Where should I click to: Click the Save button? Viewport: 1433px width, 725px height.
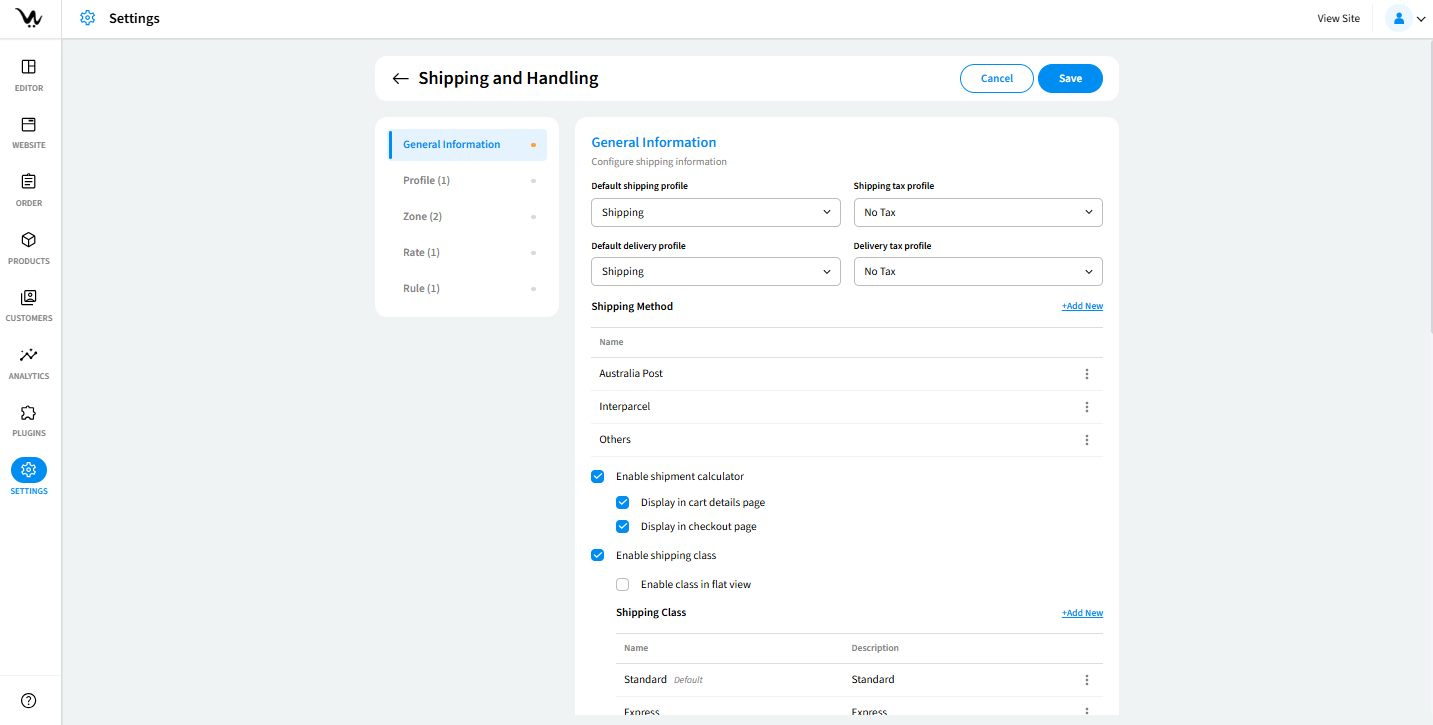click(1070, 79)
